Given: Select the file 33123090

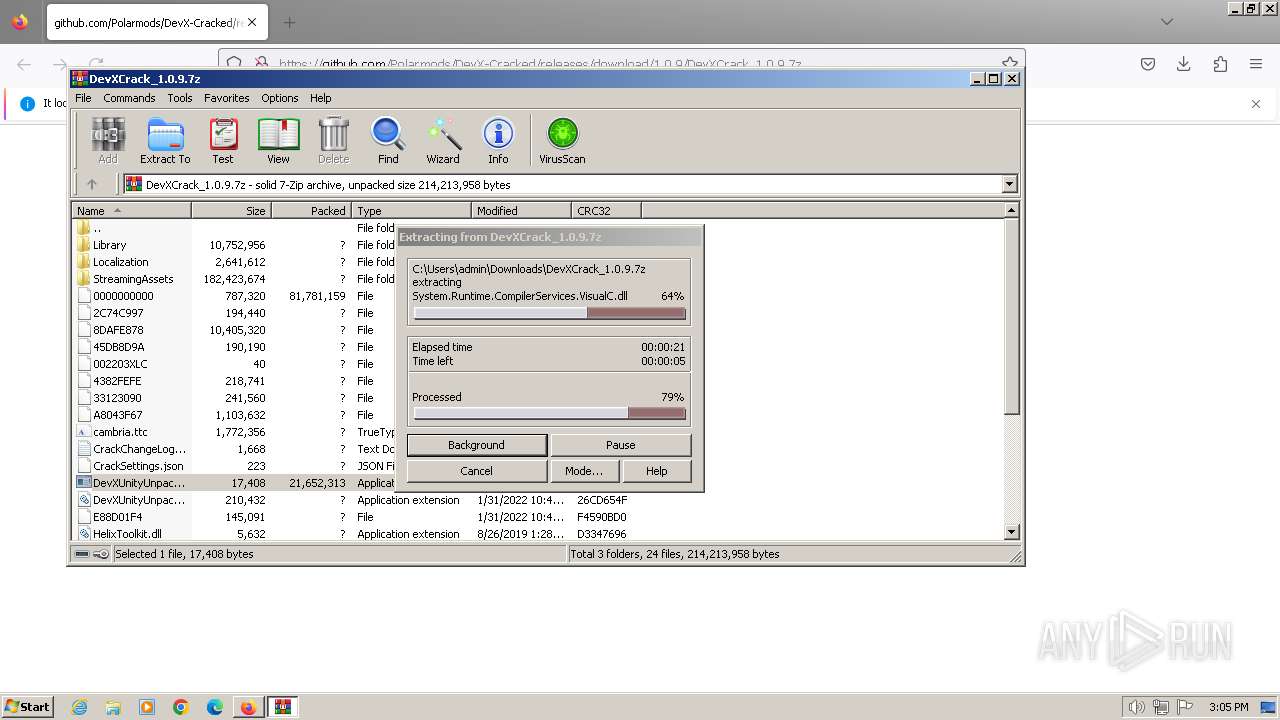Looking at the screenshot, I should (x=117, y=398).
